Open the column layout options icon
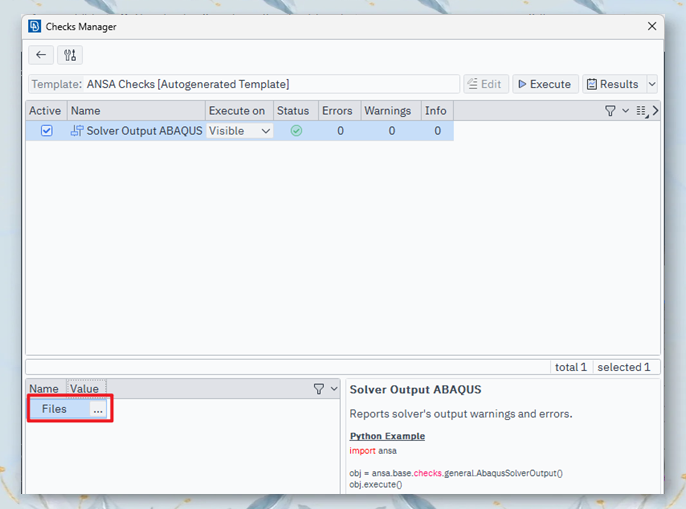This screenshot has width=686, height=509. point(642,111)
